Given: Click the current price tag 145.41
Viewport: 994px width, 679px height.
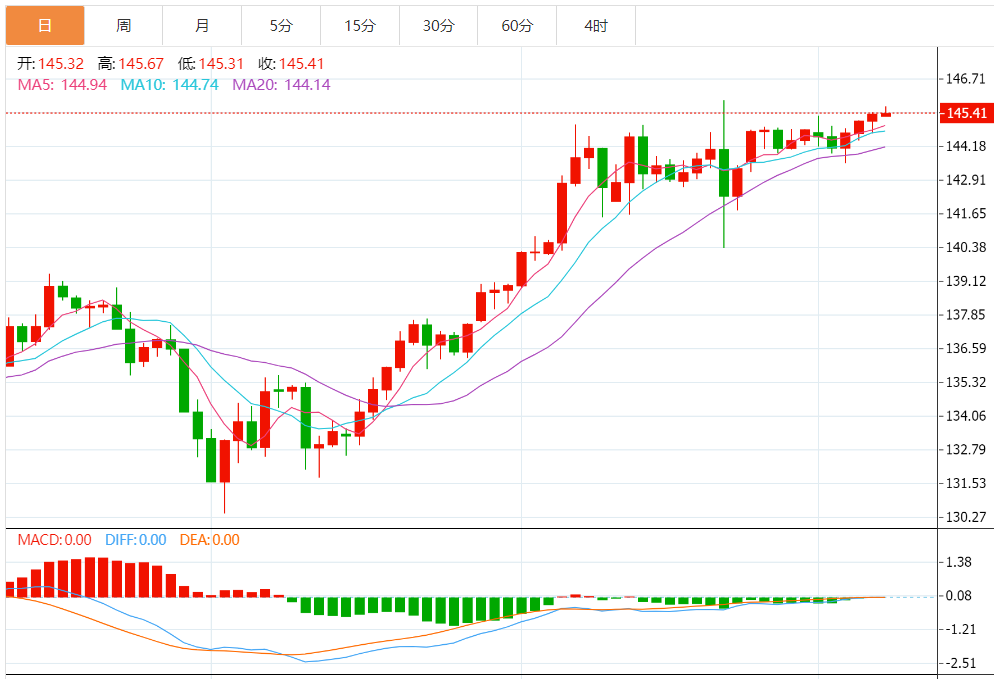Looking at the screenshot, I should coord(966,113).
